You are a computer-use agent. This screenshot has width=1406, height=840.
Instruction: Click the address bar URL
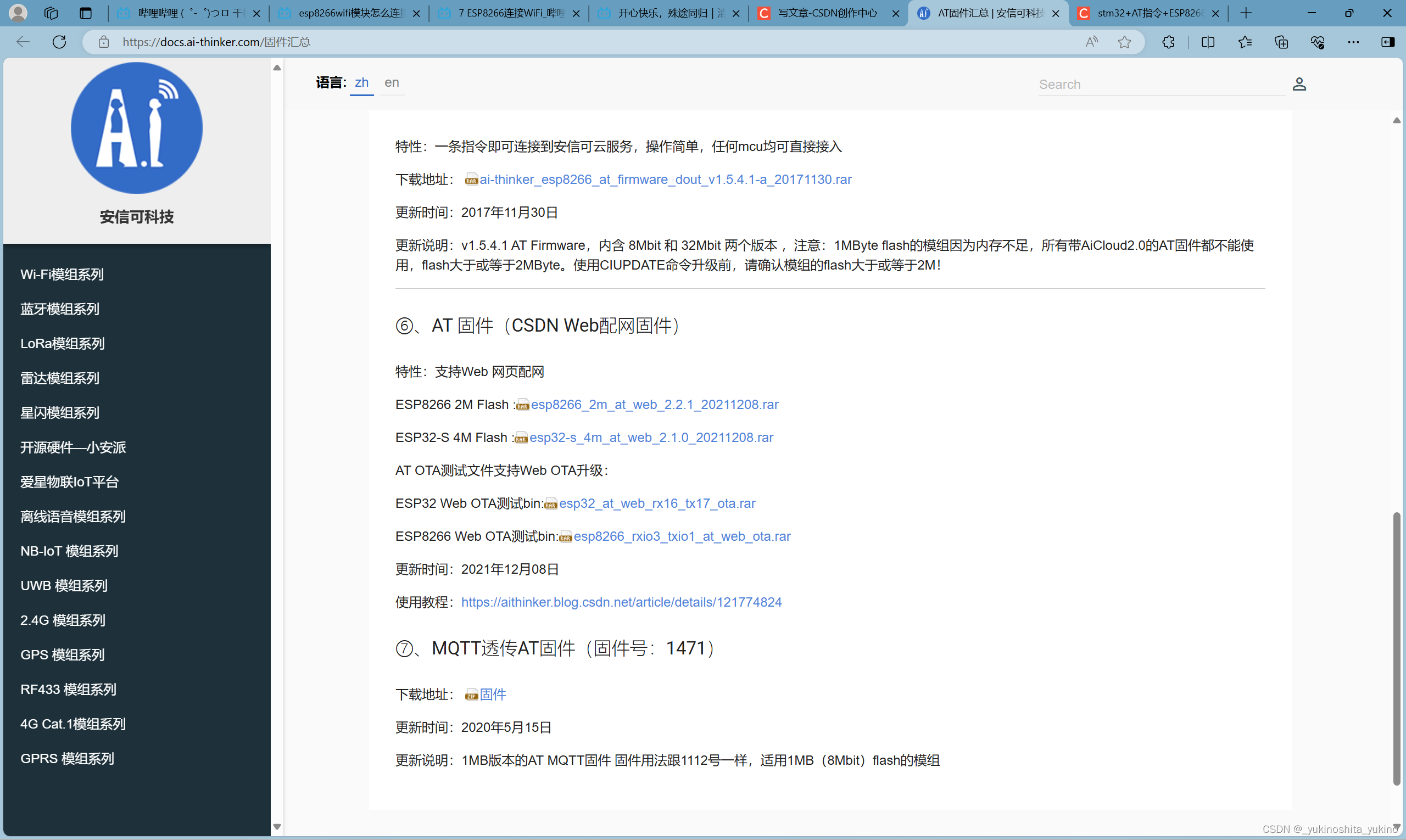pos(216,42)
